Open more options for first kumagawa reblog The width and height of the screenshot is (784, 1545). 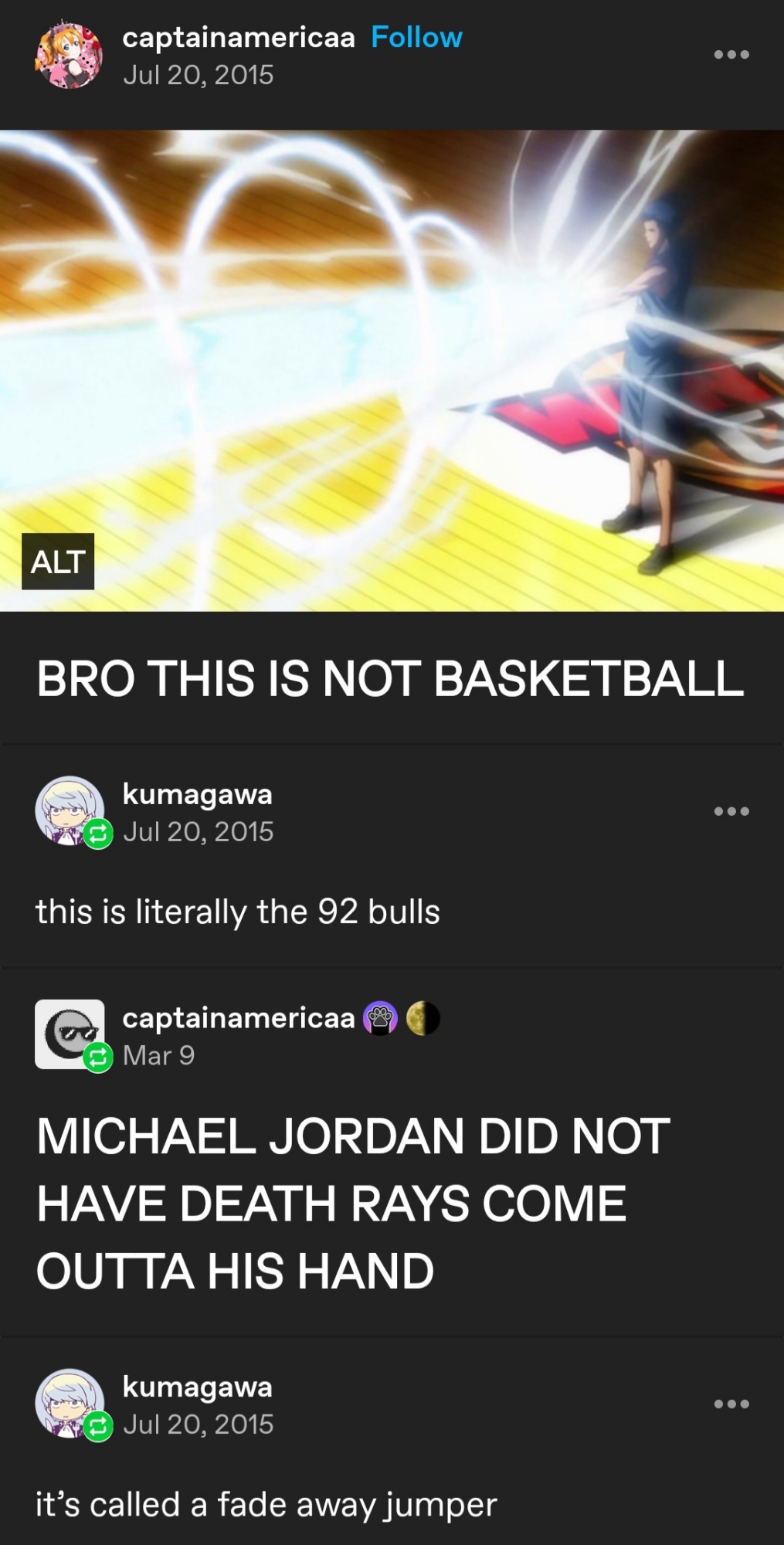click(x=731, y=811)
